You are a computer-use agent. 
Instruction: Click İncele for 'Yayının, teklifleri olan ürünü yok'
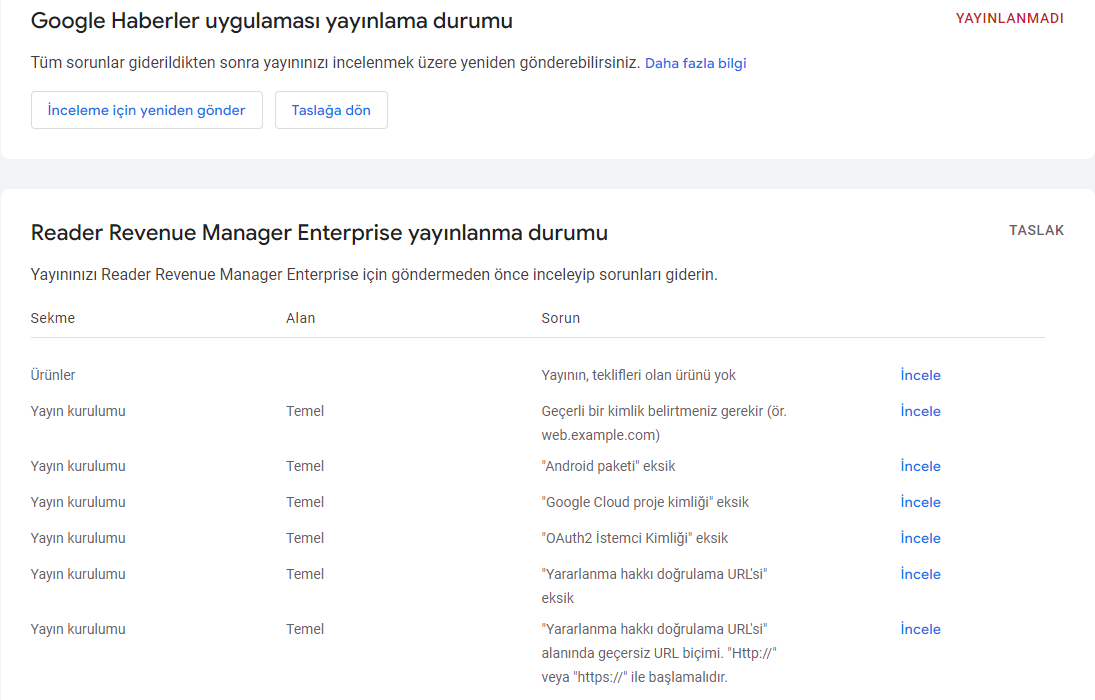[x=920, y=375]
